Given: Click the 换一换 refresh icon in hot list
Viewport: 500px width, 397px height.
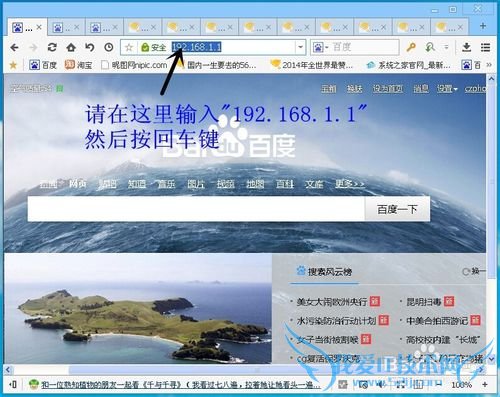Looking at the screenshot, I should coord(466,272).
